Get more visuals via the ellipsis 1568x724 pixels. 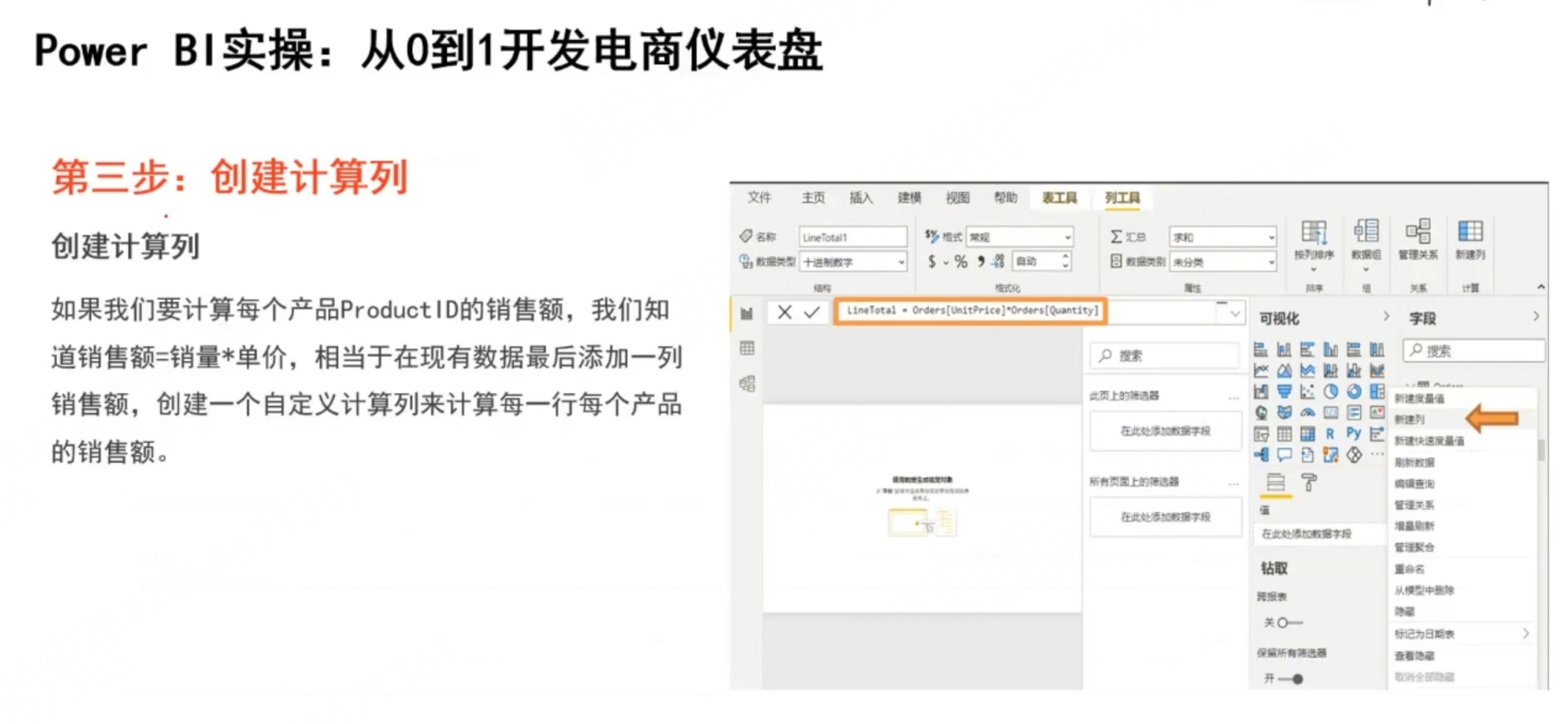[1377, 455]
